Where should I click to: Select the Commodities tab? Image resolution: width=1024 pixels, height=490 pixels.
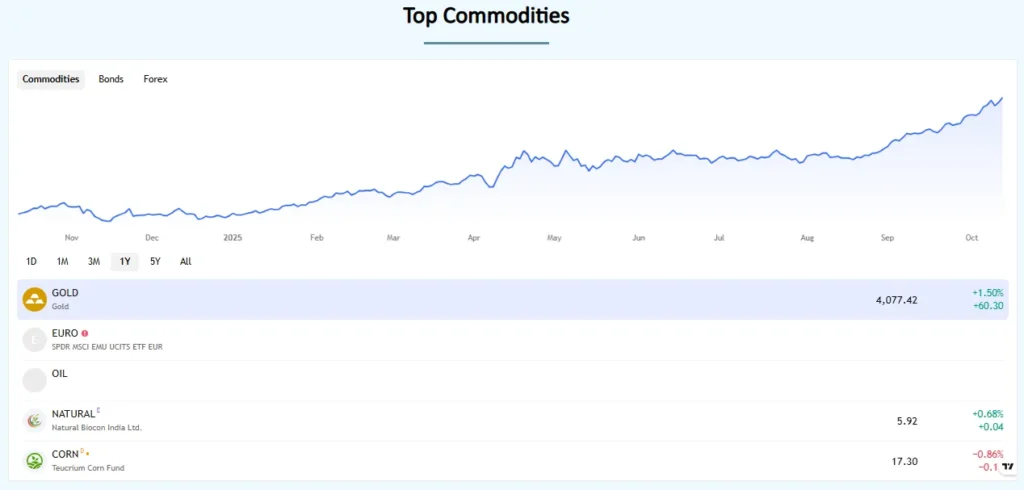pyautogui.click(x=51, y=79)
